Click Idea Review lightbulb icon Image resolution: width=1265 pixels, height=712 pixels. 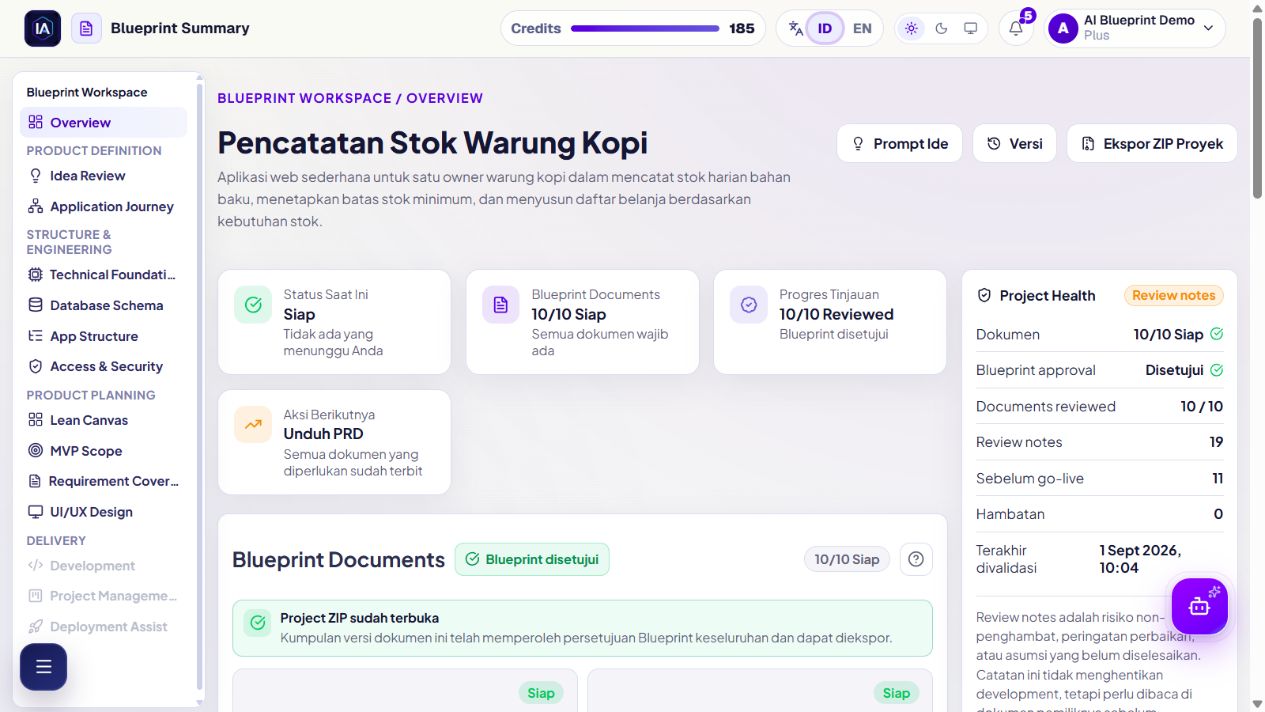(x=35, y=175)
